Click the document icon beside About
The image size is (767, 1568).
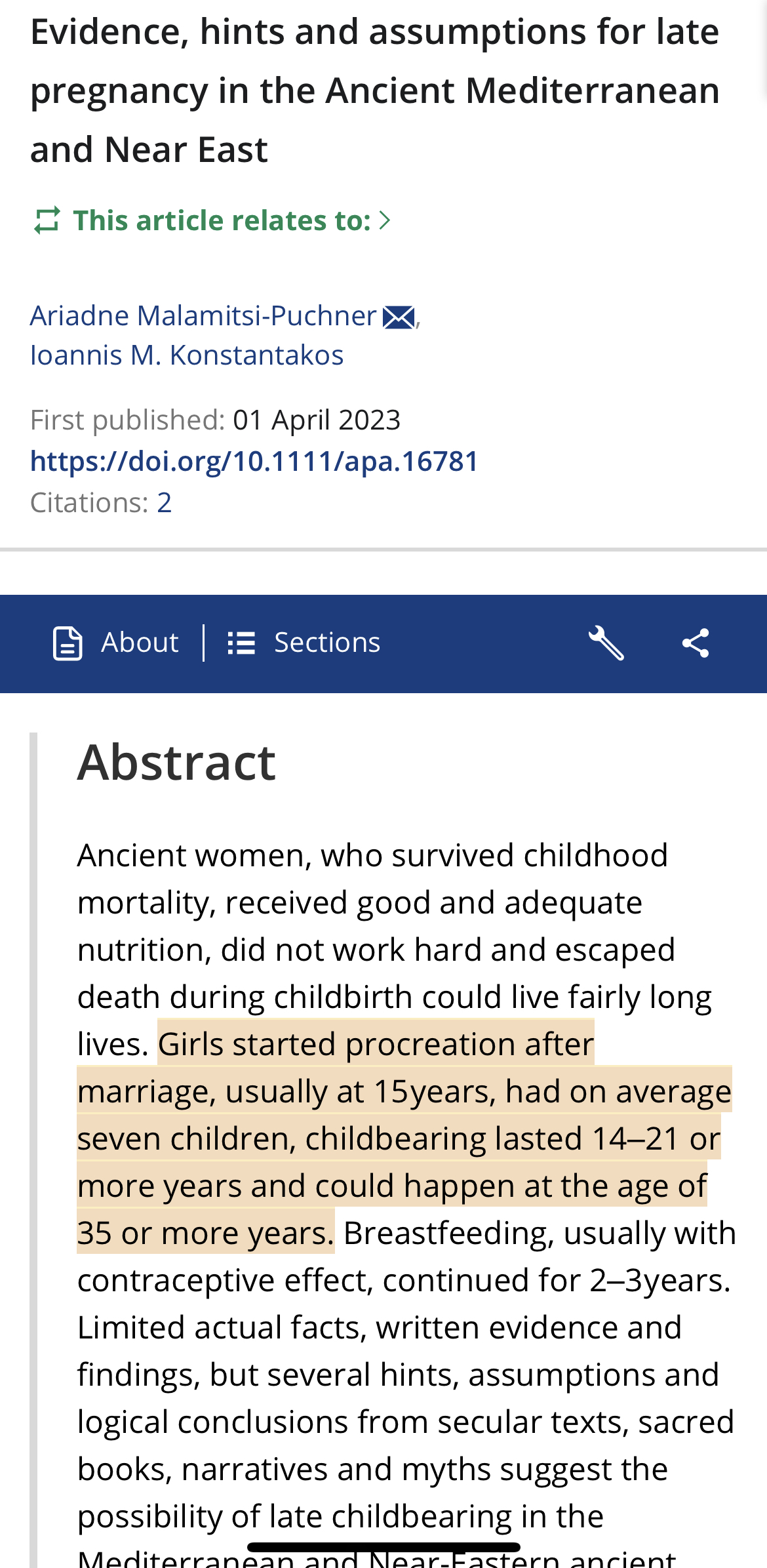(68, 643)
